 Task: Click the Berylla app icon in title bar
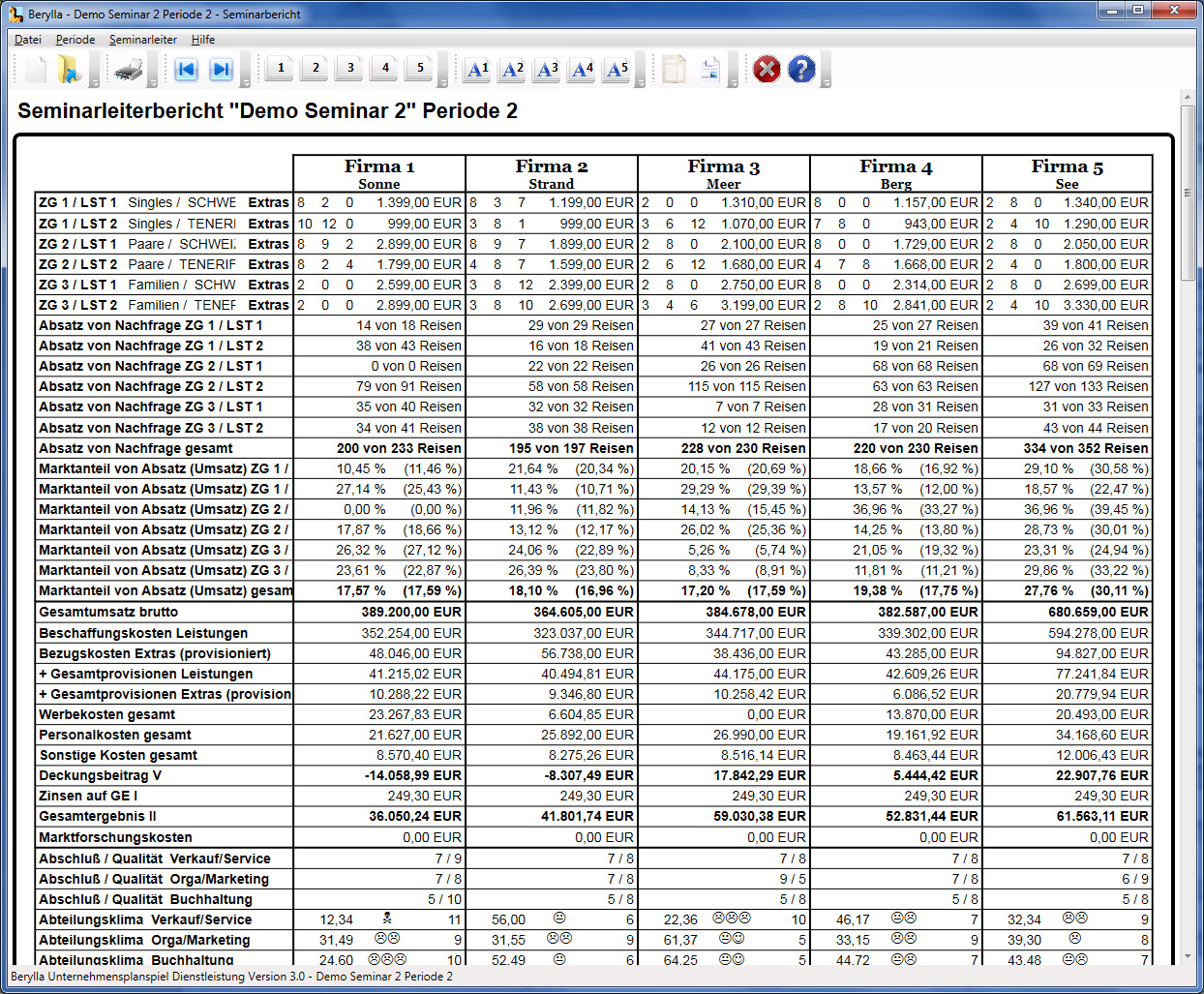[15, 15]
